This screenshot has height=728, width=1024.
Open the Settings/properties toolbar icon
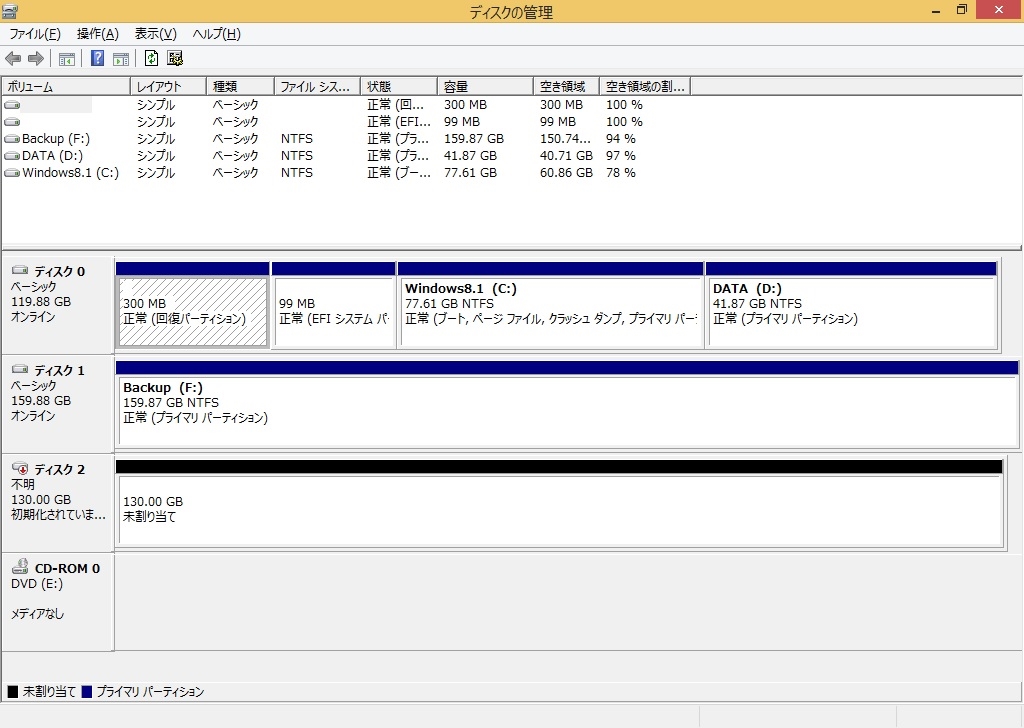click(175, 58)
